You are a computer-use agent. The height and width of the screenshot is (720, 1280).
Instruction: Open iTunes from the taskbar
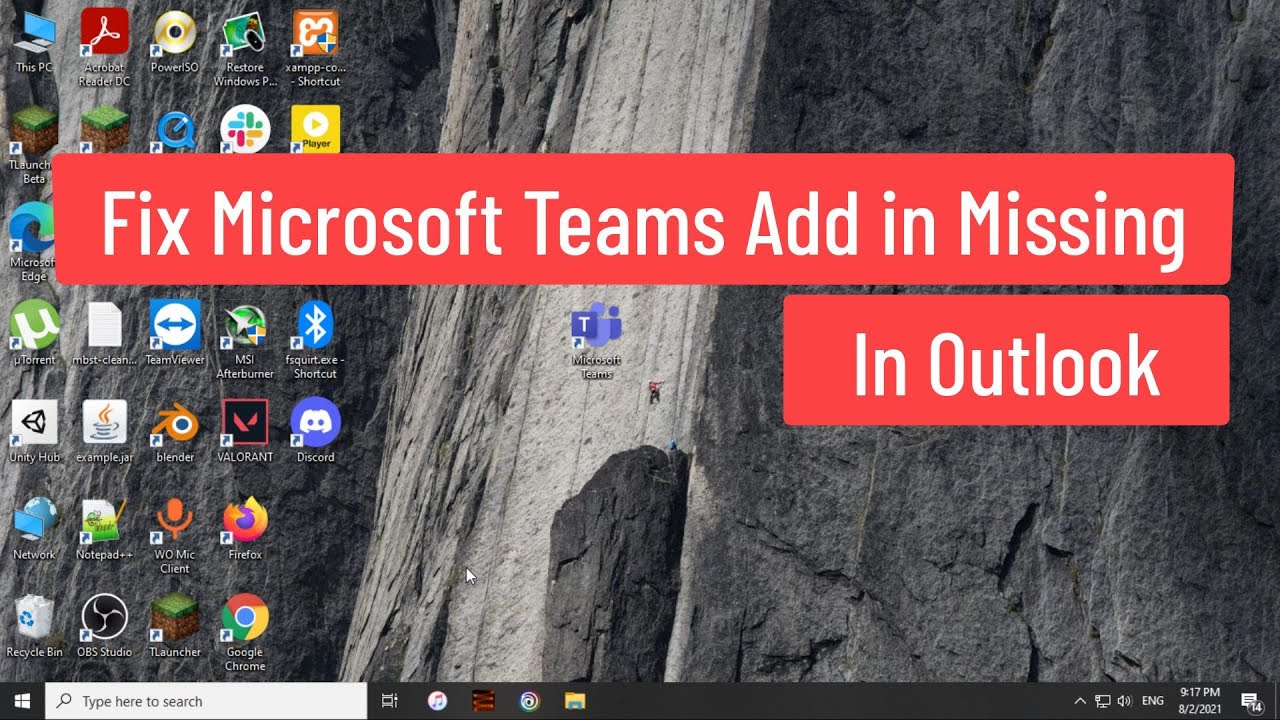pos(437,701)
